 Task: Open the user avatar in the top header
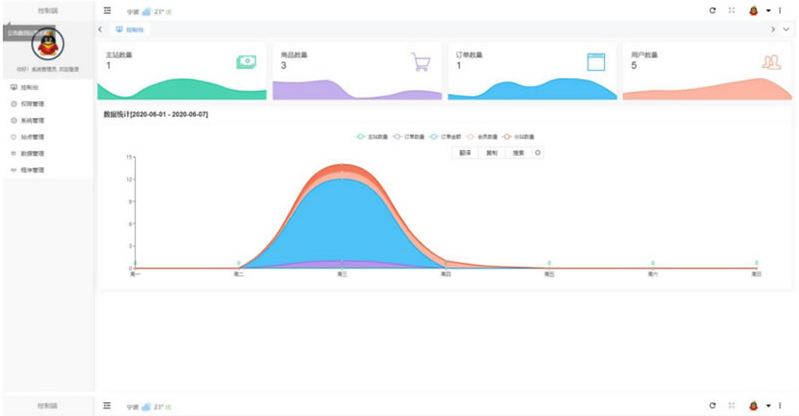[754, 11]
